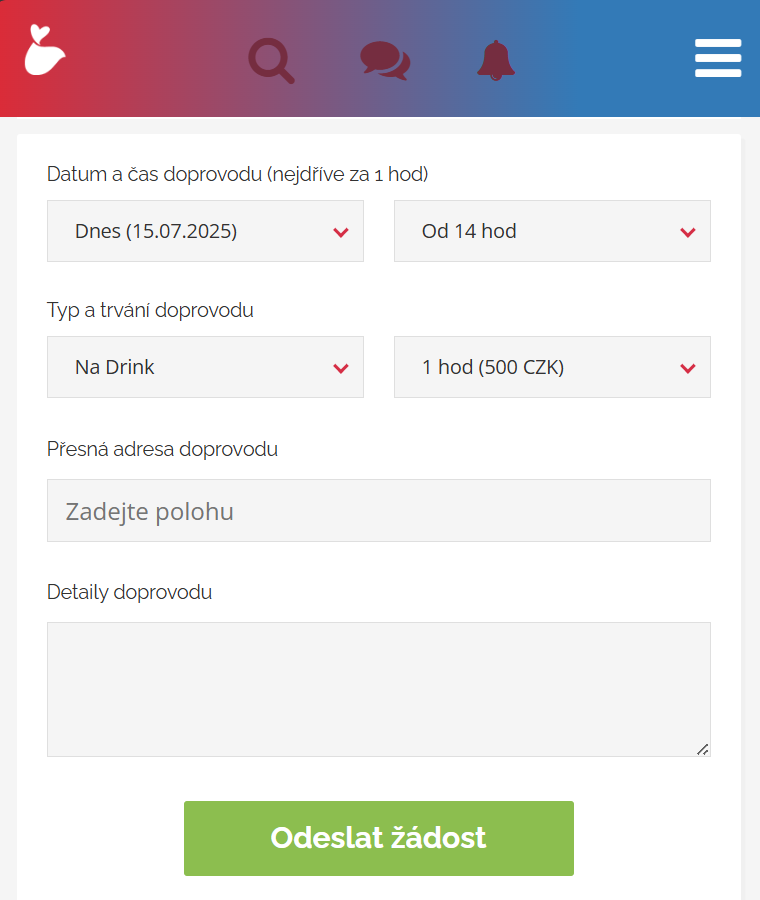Open the chat messages bubble icon

(385, 61)
